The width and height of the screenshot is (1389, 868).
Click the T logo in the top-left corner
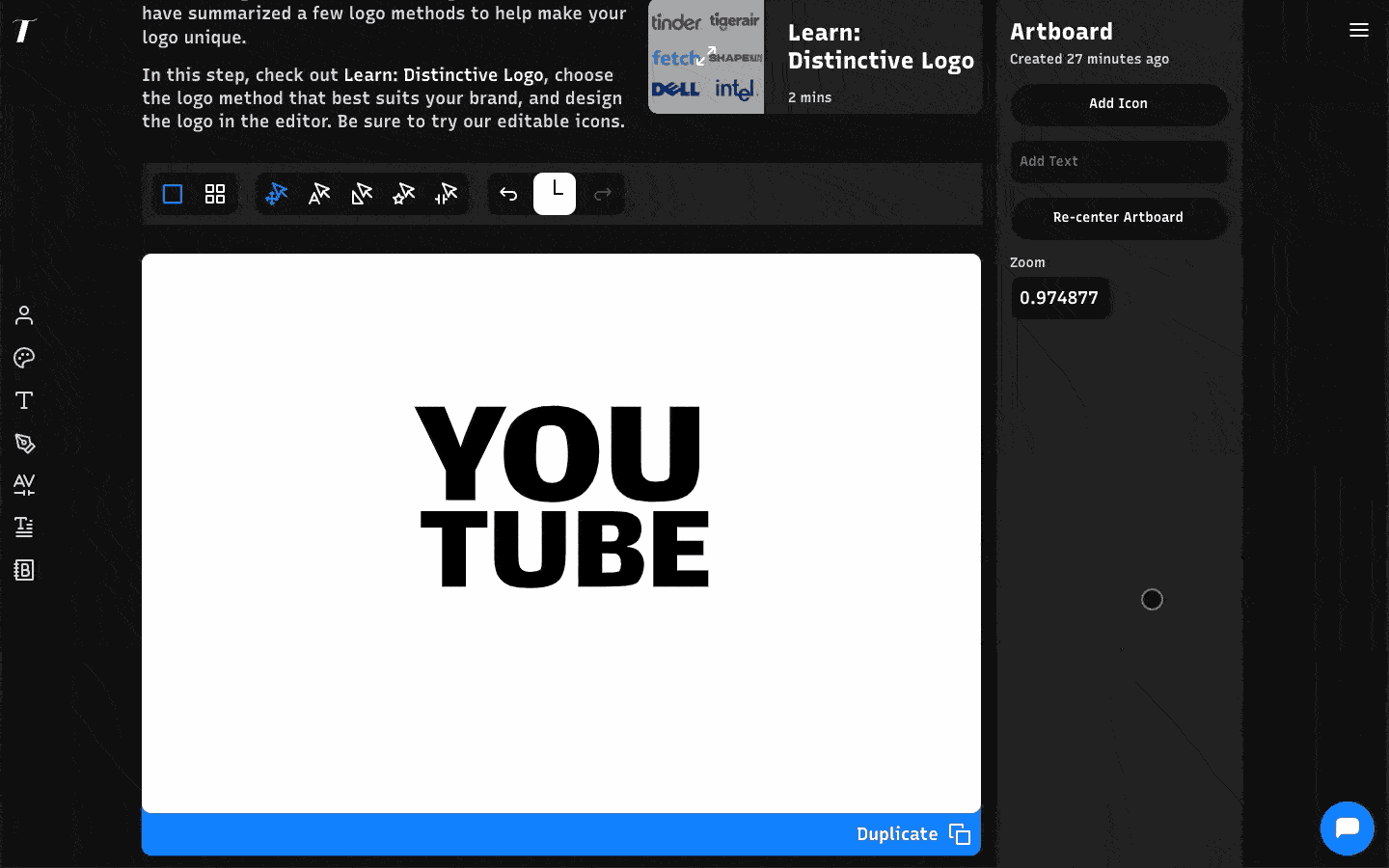(x=24, y=30)
